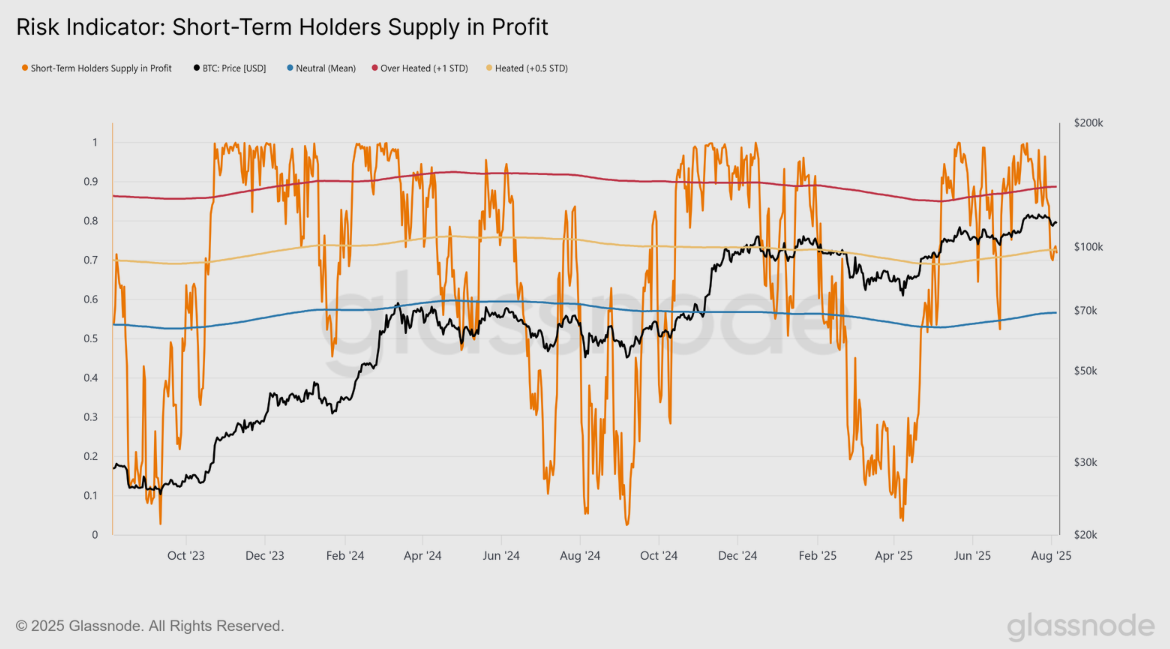The image size is (1170, 649).
Task: Click the copyright Glassnode footer text
Action: tap(150, 626)
